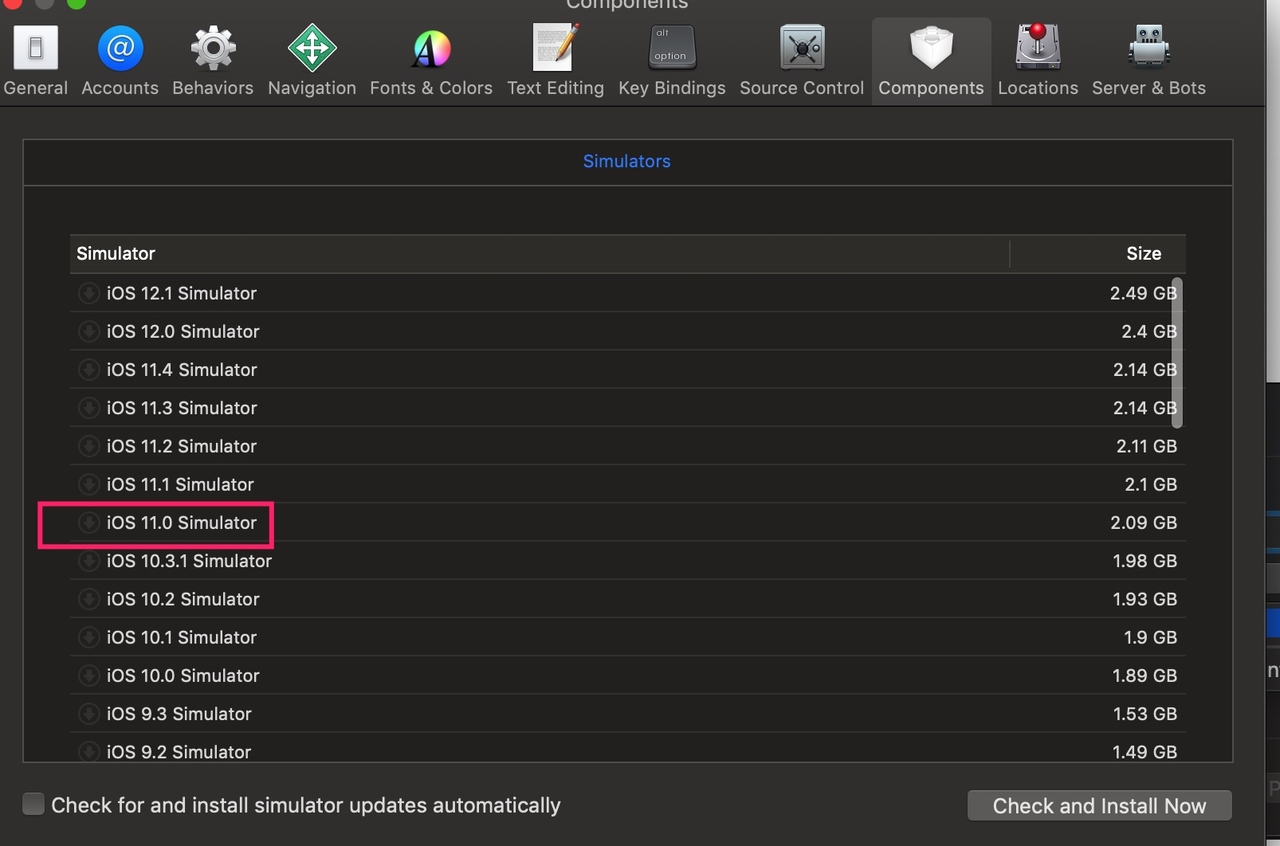Open the Locations preferences pane

coord(1038,60)
